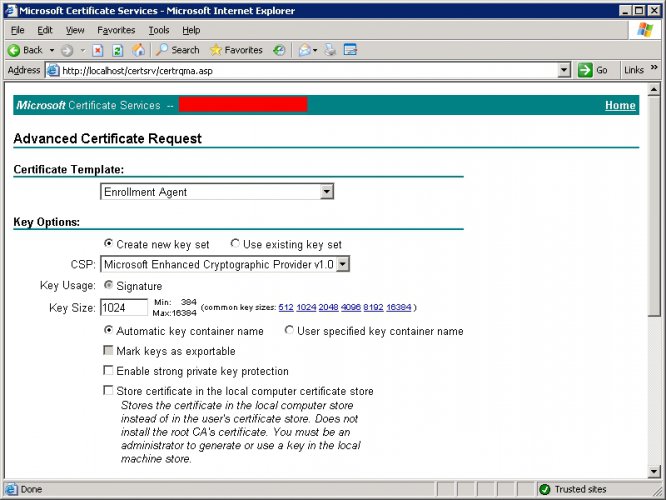Viewport: 666px width, 500px height.
Task: Click the page scrollbar down arrow
Action: tap(654, 471)
